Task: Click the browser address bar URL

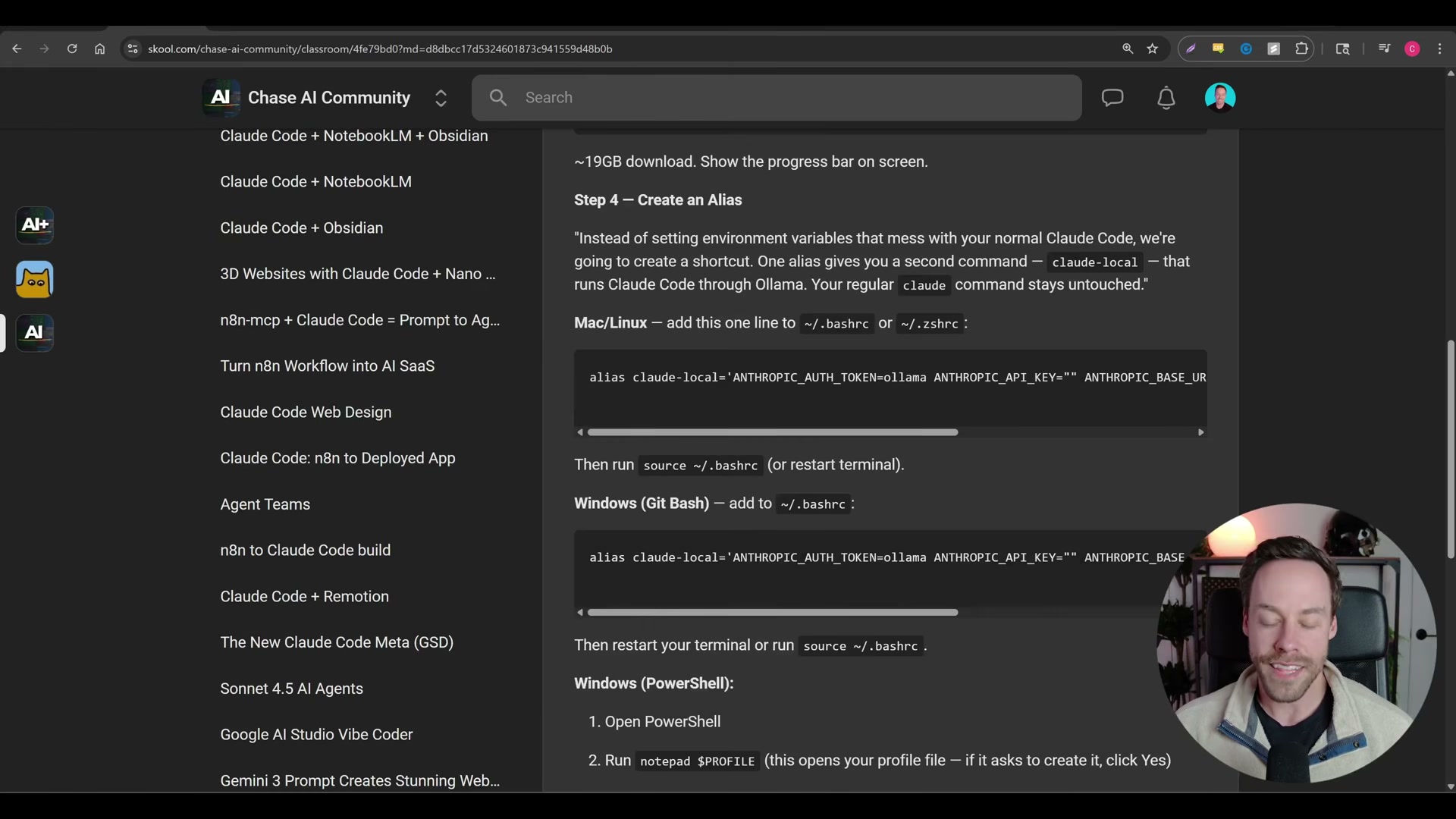Action: tap(379, 49)
